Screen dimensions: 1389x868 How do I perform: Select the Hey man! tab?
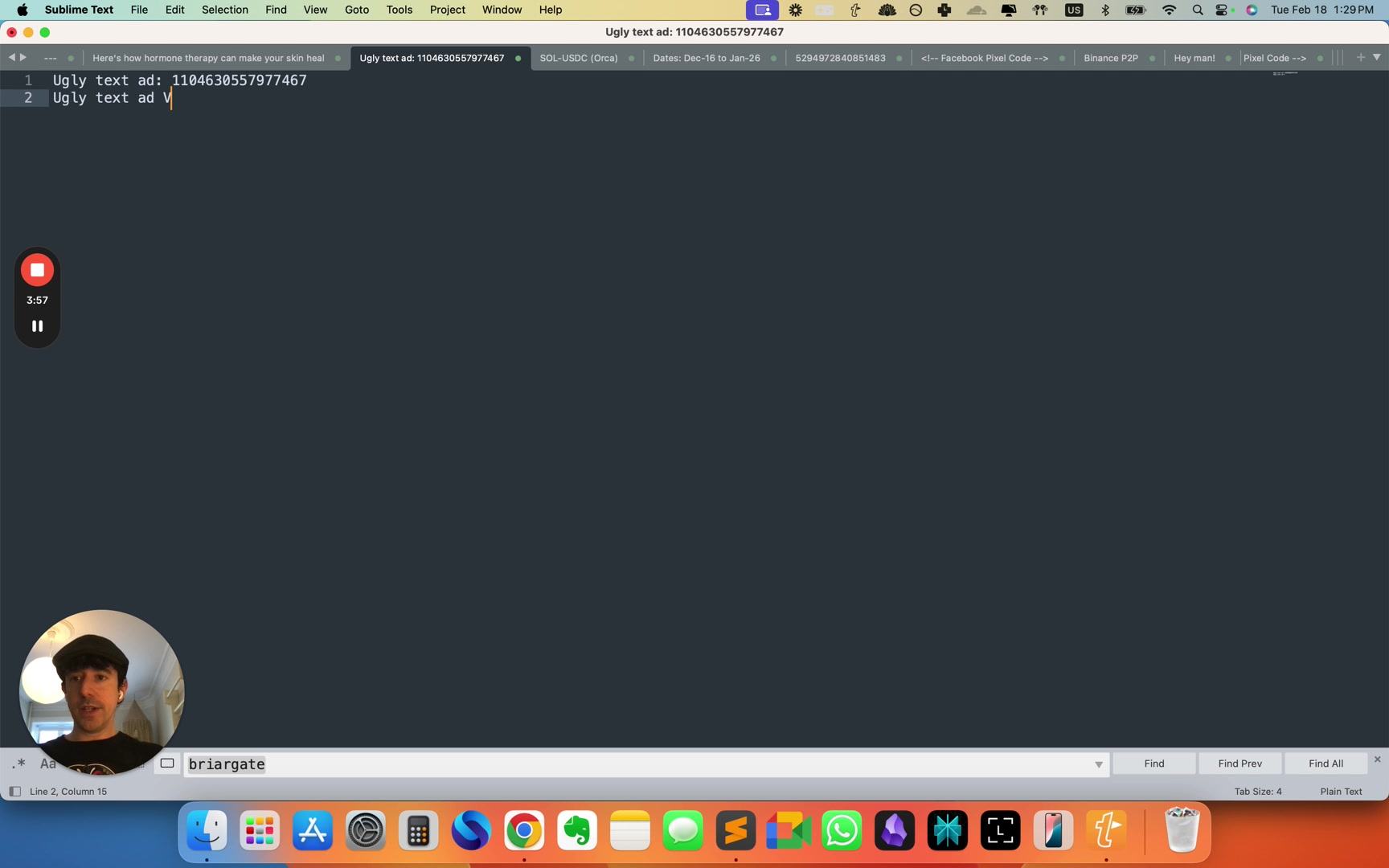tap(1194, 58)
